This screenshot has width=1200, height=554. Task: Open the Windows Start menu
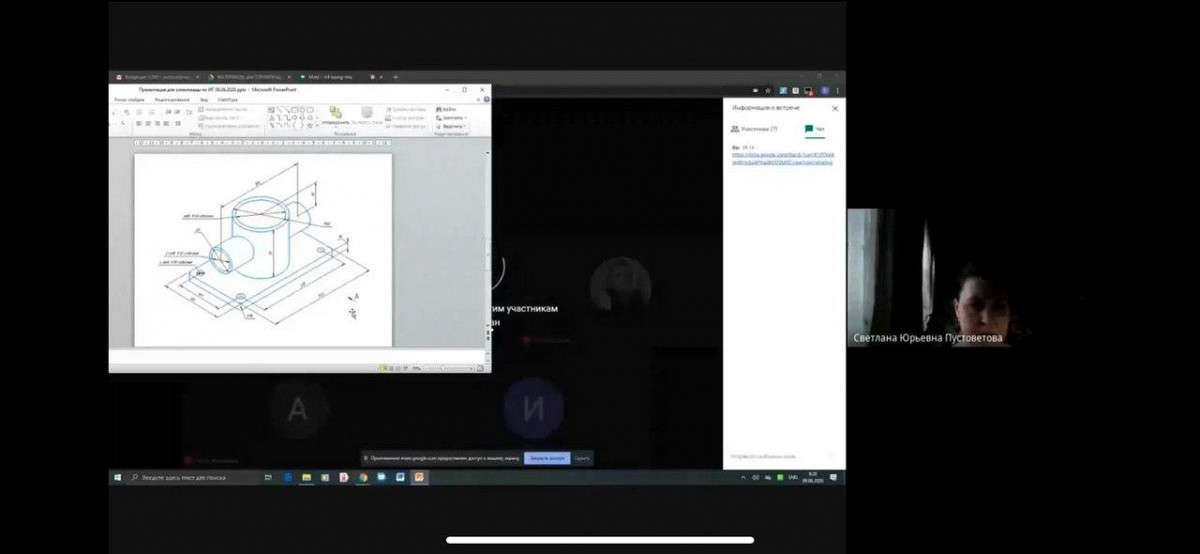[x=116, y=478]
